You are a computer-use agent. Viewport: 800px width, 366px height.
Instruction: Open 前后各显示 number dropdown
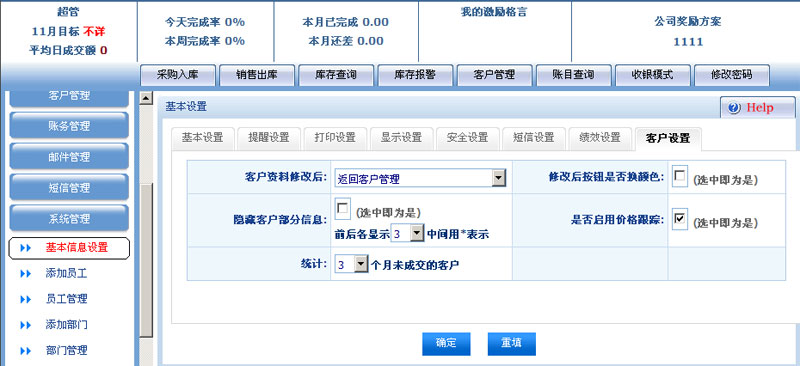408,234
